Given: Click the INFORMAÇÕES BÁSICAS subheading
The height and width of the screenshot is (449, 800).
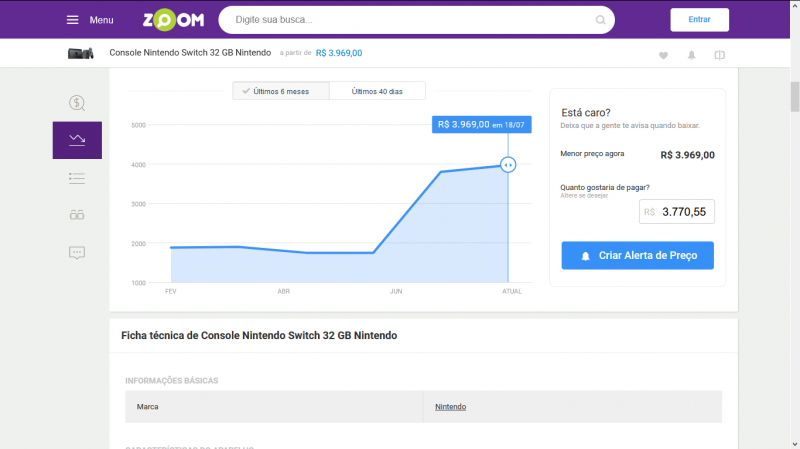Looking at the screenshot, I should [x=171, y=381].
